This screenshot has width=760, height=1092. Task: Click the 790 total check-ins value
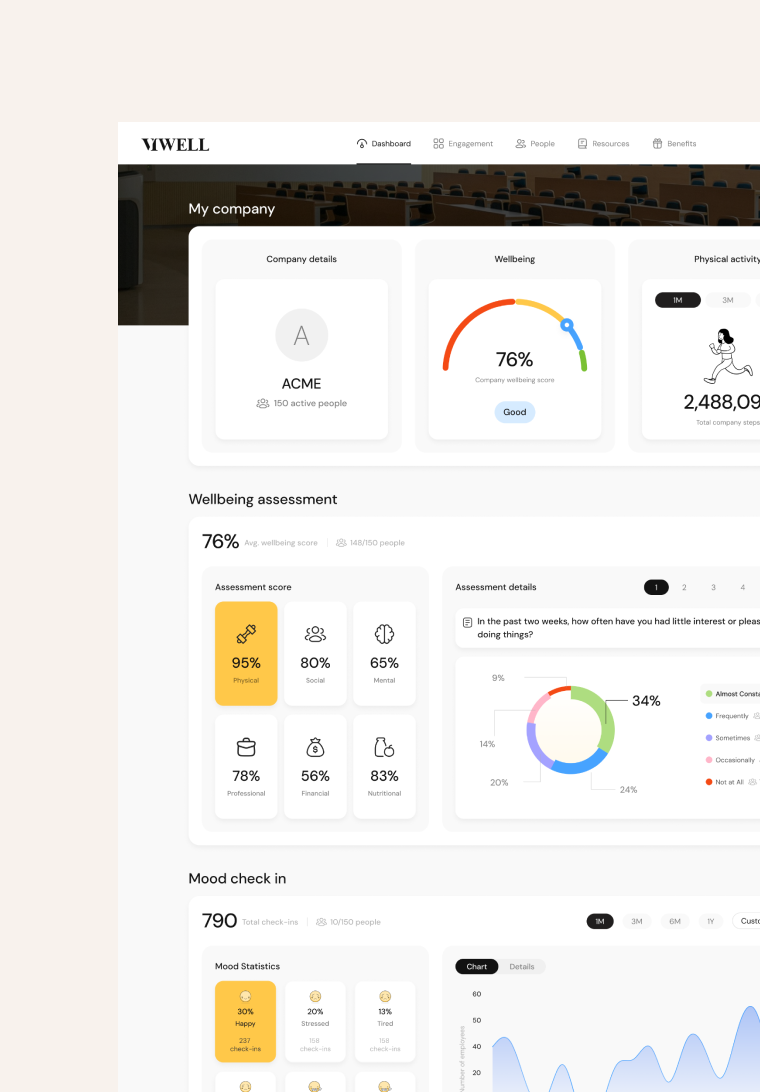tap(219, 921)
